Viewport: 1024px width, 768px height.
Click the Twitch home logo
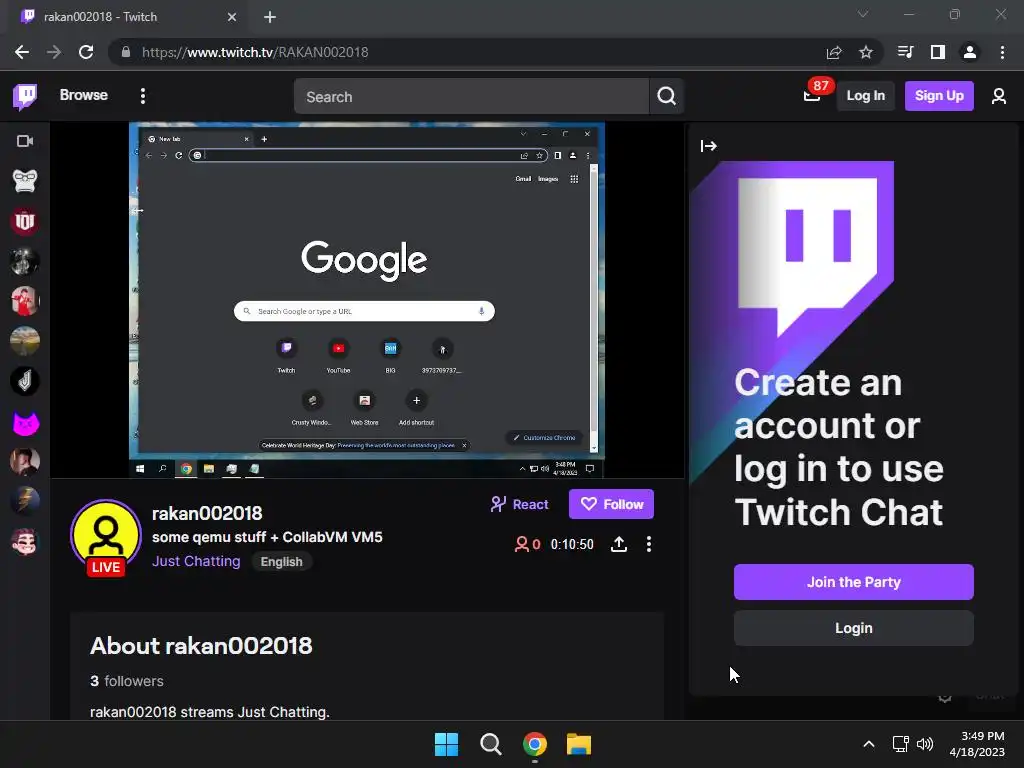(25, 96)
